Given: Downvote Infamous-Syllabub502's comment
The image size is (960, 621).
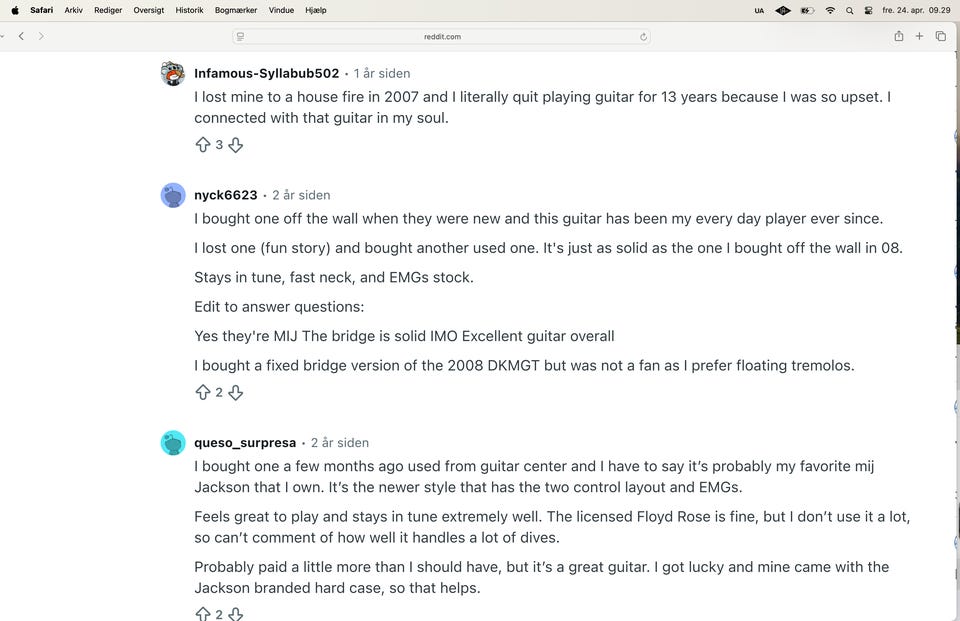Looking at the screenshot, I should (x=236, y=145).
